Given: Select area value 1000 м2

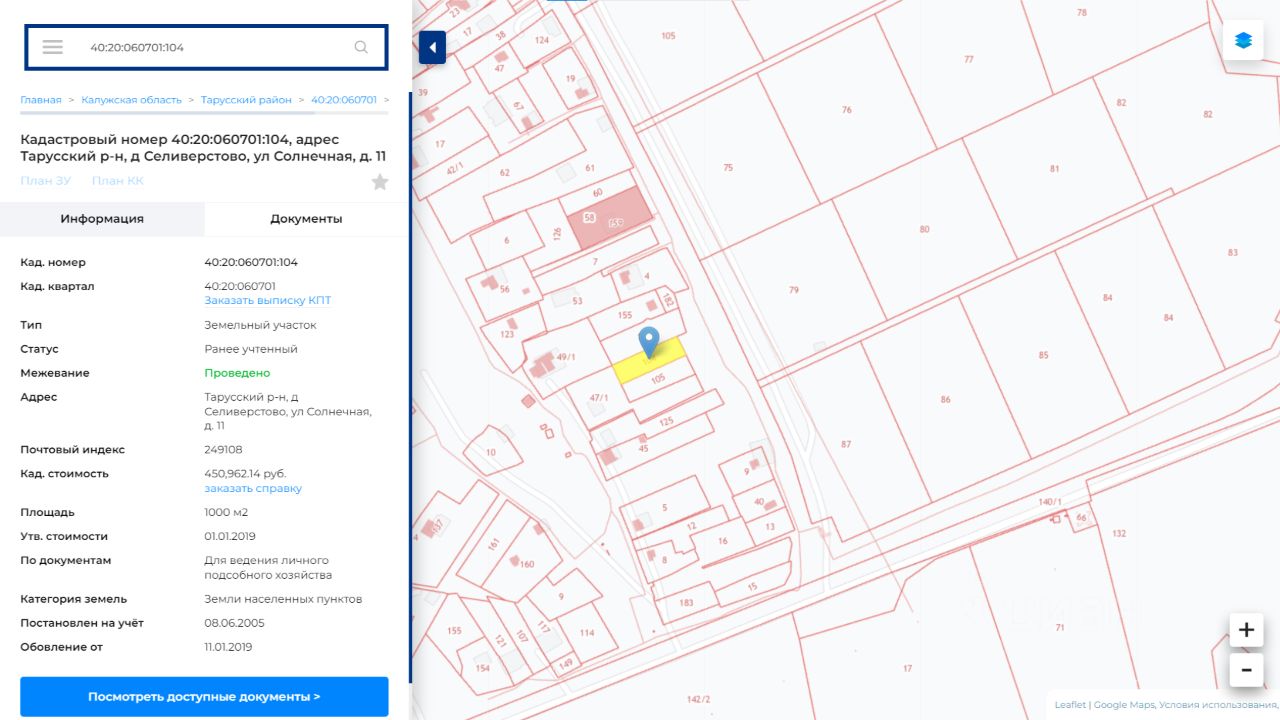Looking at the screenshot, I should (226, 513).
